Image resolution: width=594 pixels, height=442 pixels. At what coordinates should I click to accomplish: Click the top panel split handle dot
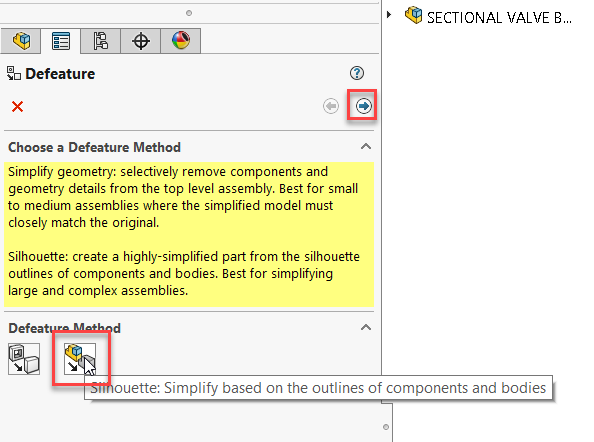(x=189, y=13)
